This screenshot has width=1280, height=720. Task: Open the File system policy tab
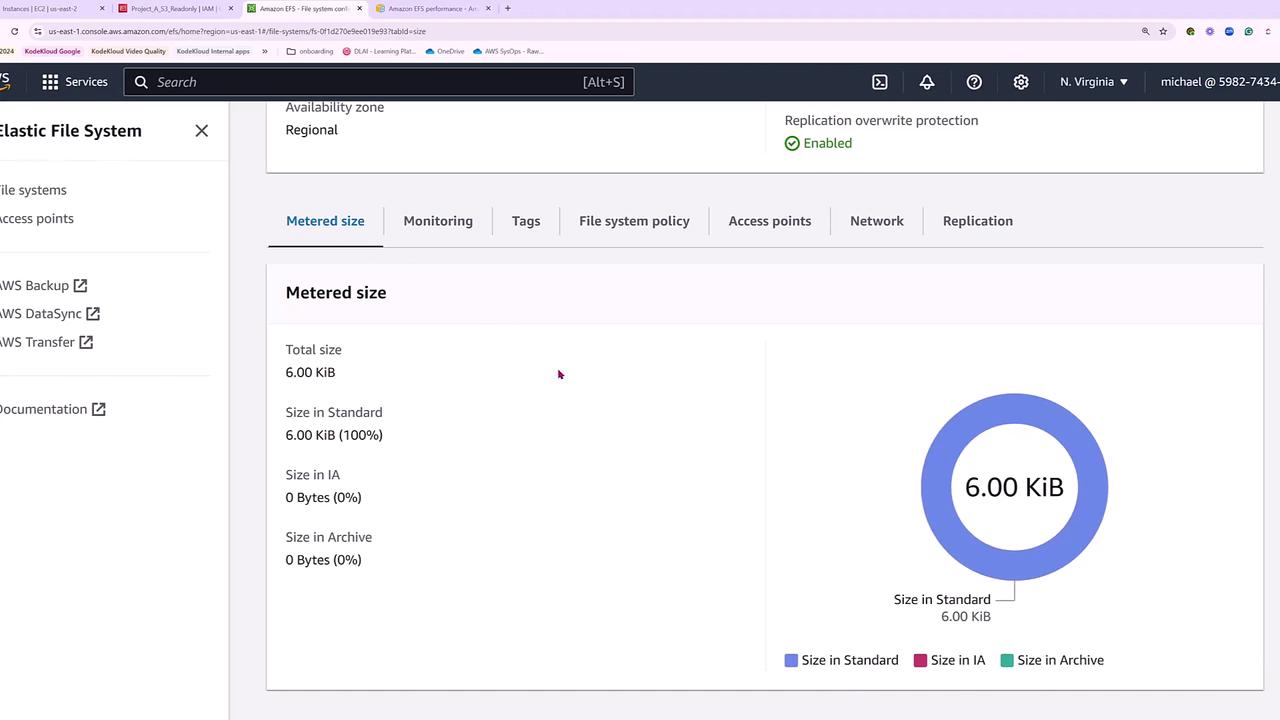[634, 221]
